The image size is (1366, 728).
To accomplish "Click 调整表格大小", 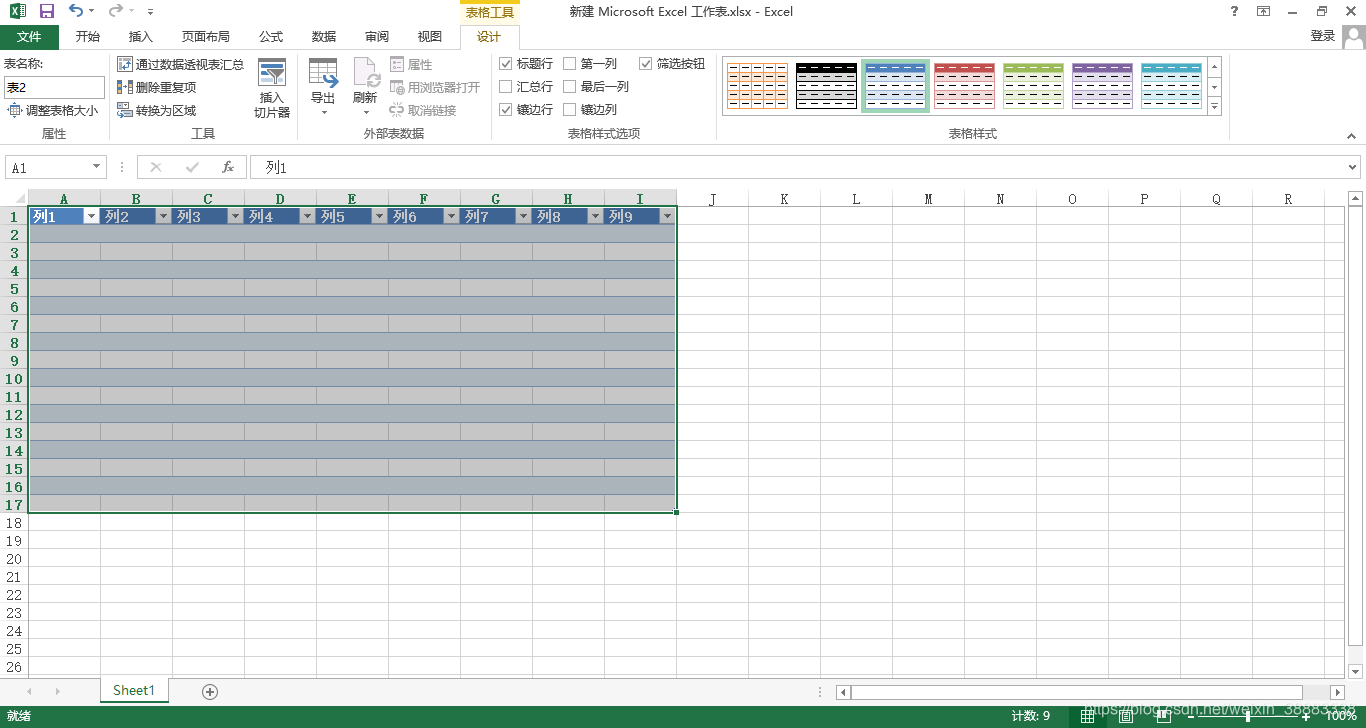I will click(x=53, y=110).
